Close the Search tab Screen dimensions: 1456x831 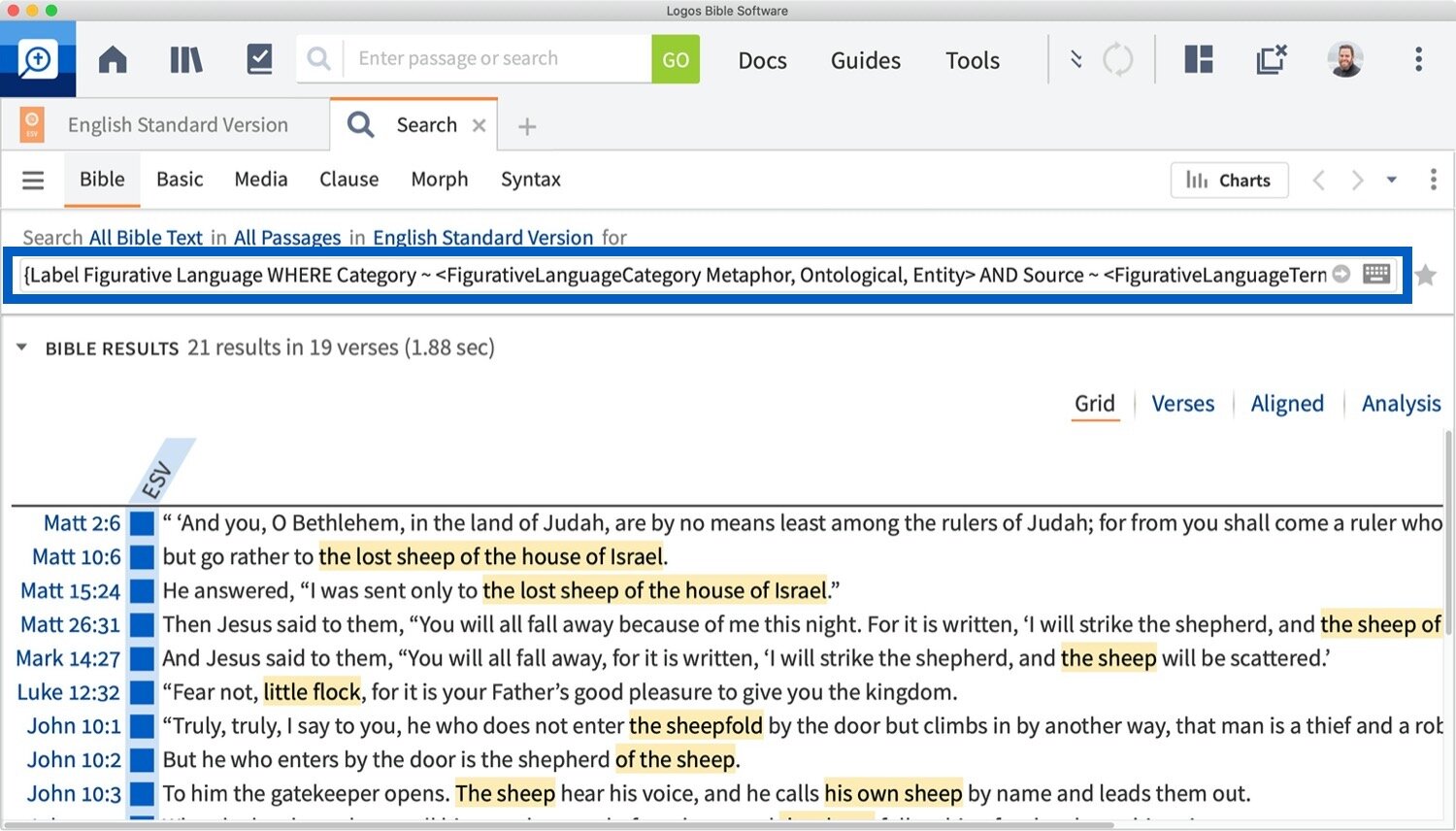479,125
